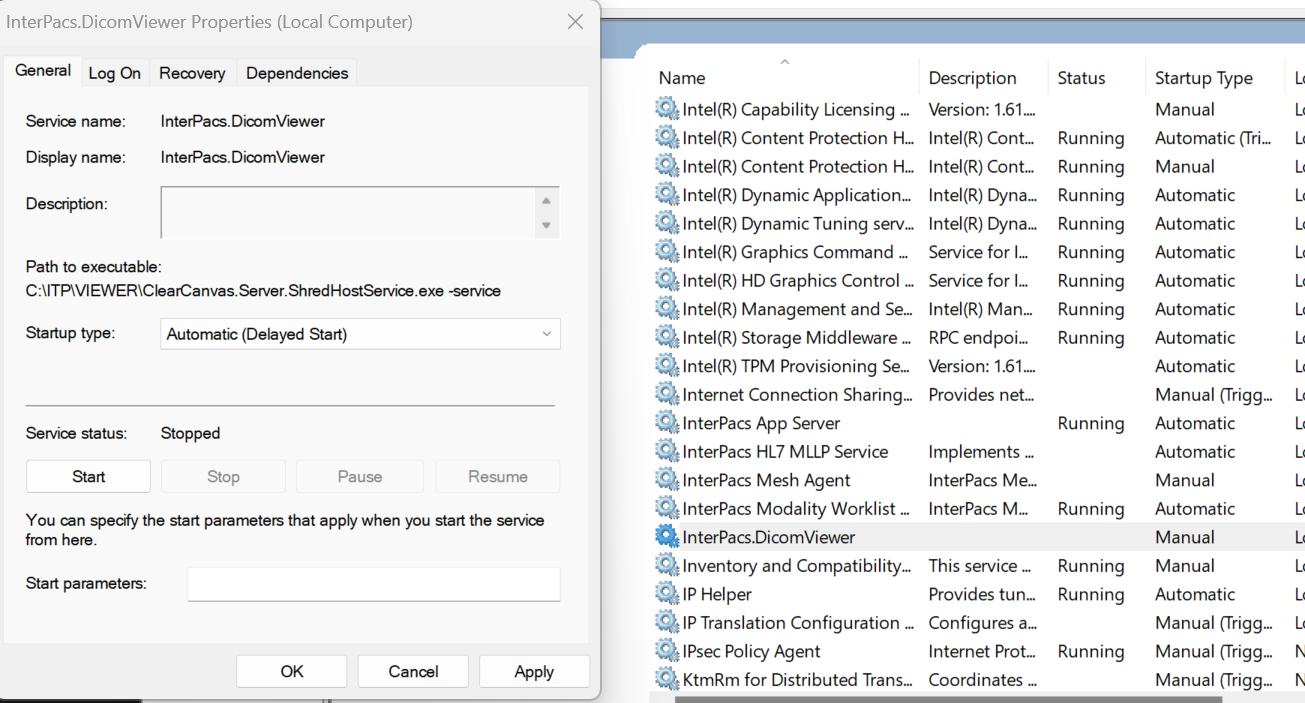The image size is (1305, 703).
Task: Open the Dependencies tab
Action: [297, 73]
